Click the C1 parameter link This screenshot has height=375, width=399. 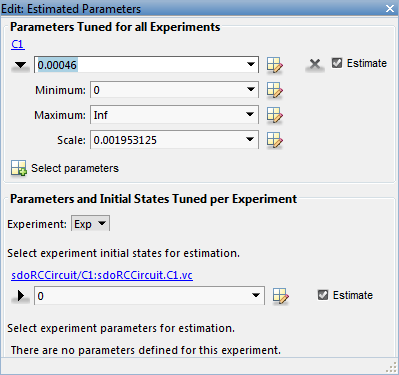(x=18, y=44)
